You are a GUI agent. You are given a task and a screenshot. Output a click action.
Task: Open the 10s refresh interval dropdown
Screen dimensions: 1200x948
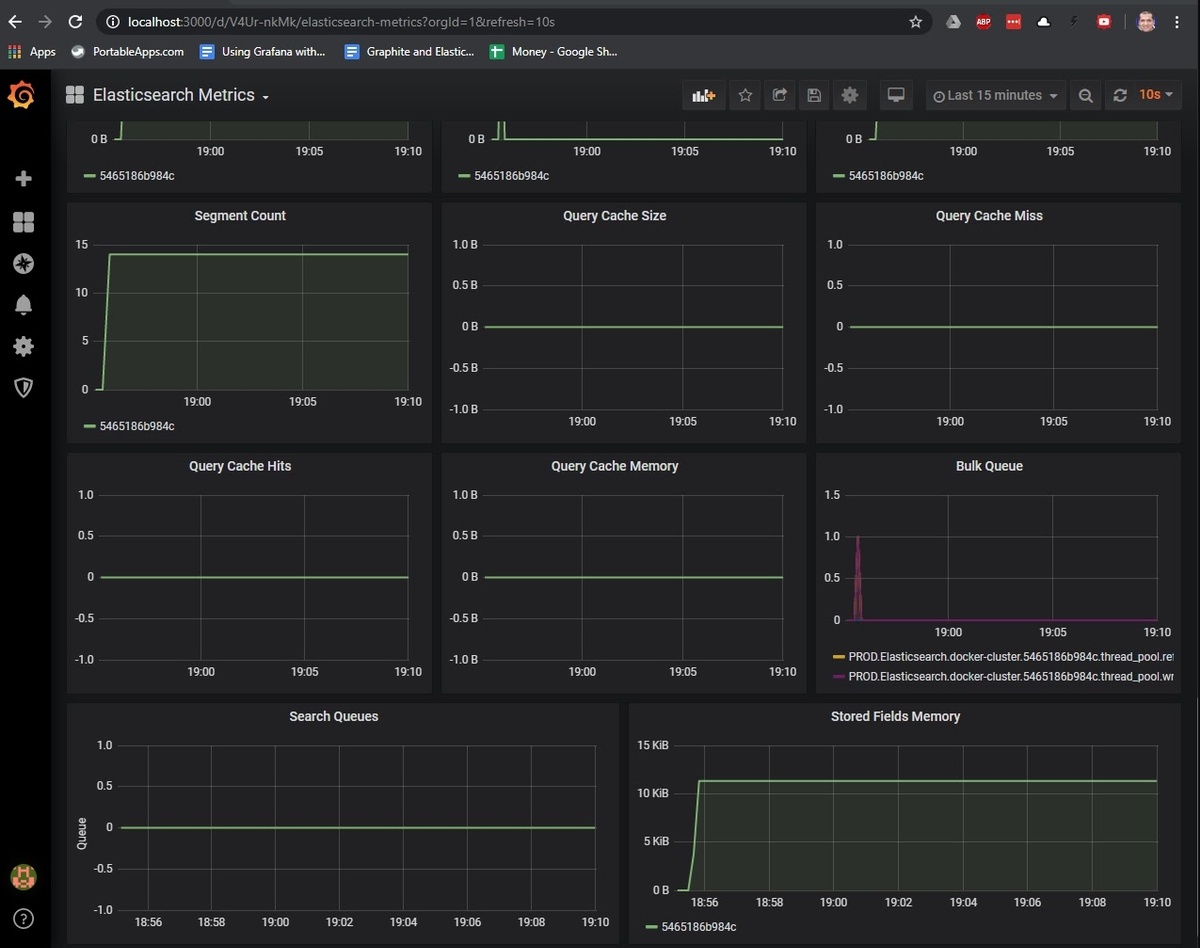click(x=1157, y=95)
